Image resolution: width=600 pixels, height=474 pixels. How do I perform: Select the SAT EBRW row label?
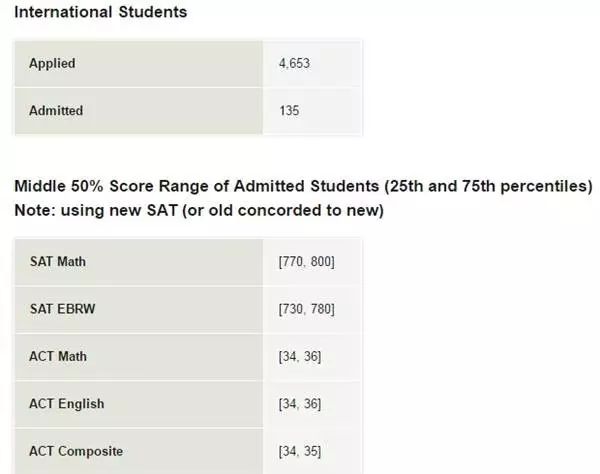(62, 309)
